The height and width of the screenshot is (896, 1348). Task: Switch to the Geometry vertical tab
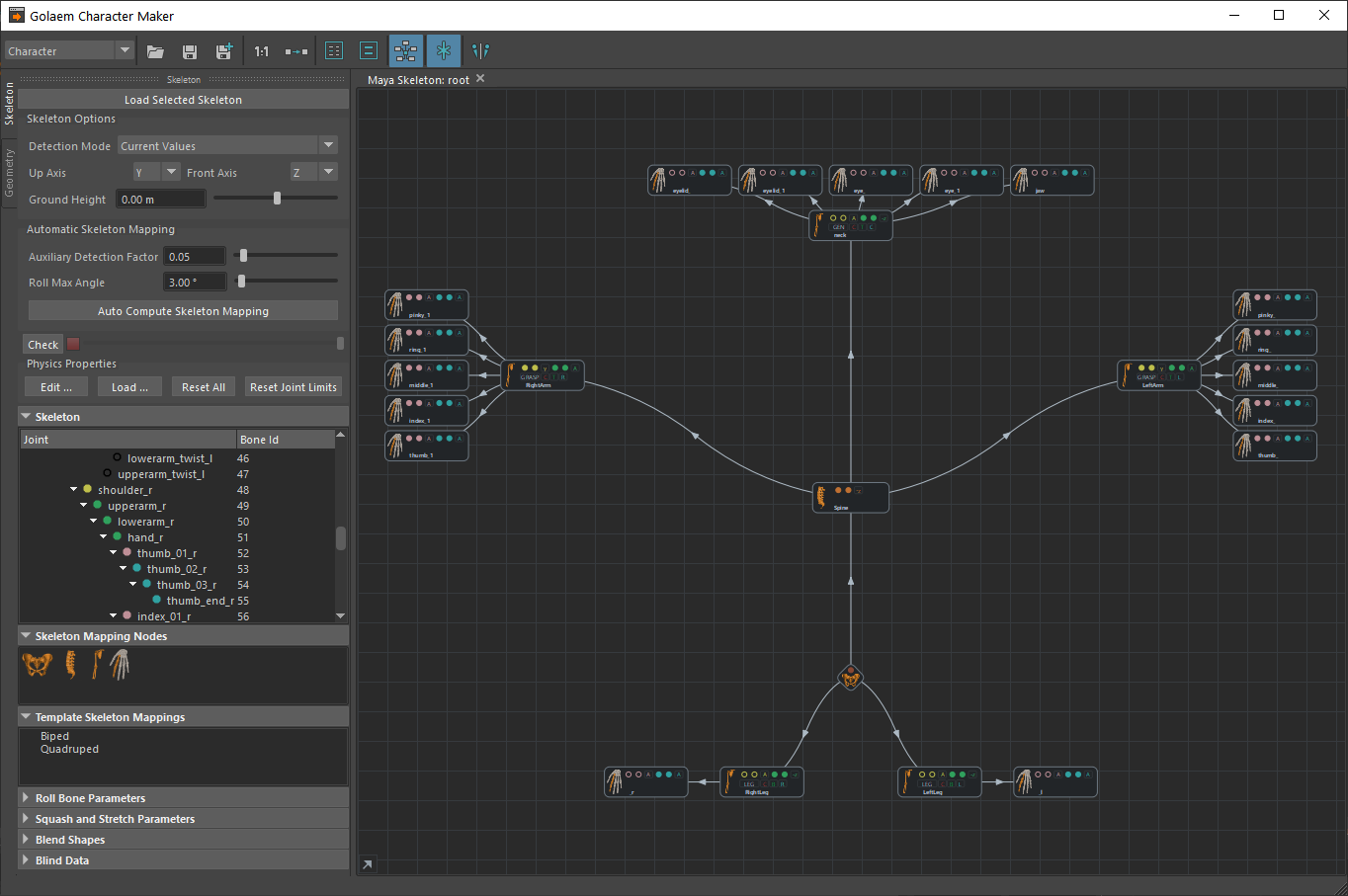coord(9,173)
